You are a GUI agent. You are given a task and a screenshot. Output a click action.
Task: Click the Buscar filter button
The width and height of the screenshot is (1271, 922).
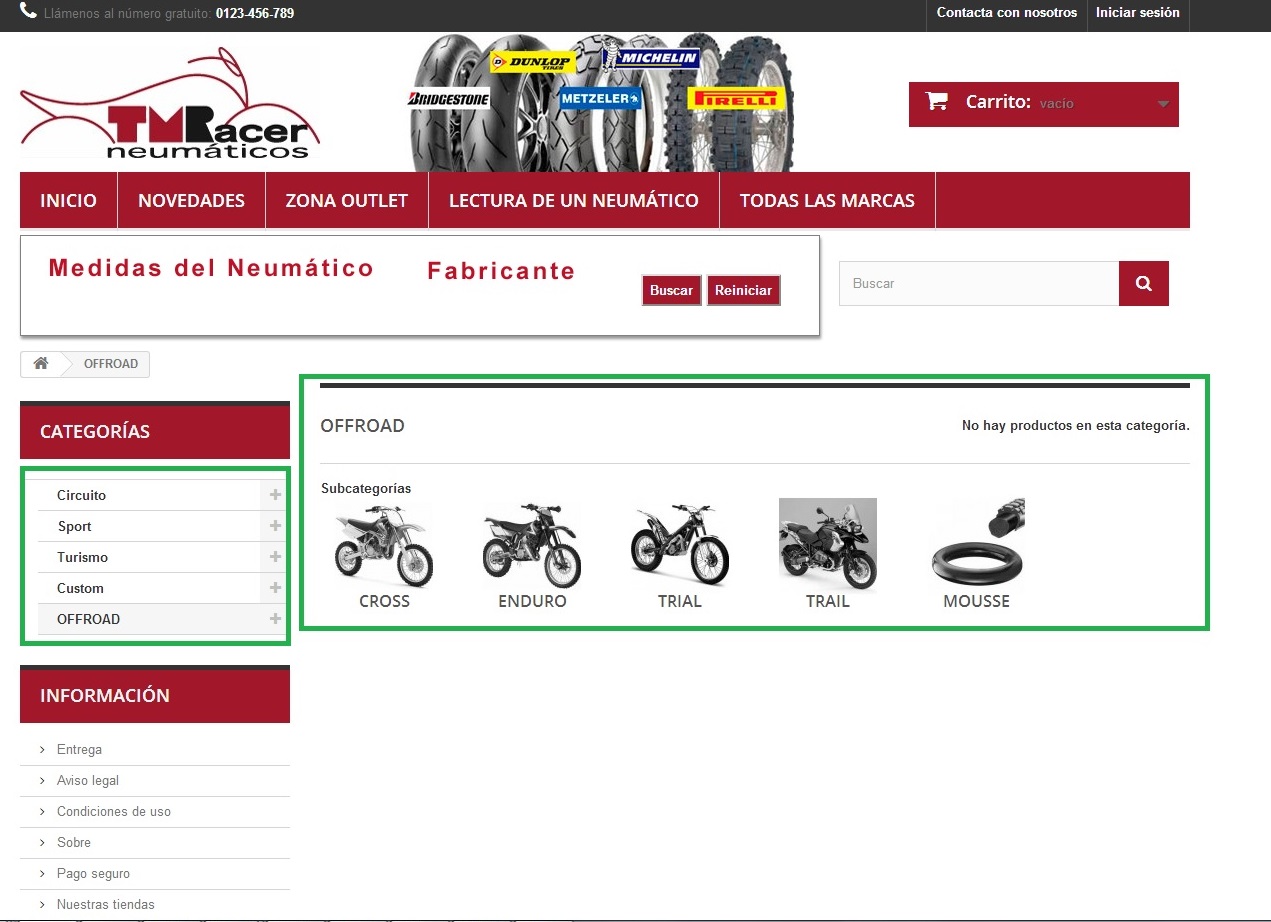(672, 290)
